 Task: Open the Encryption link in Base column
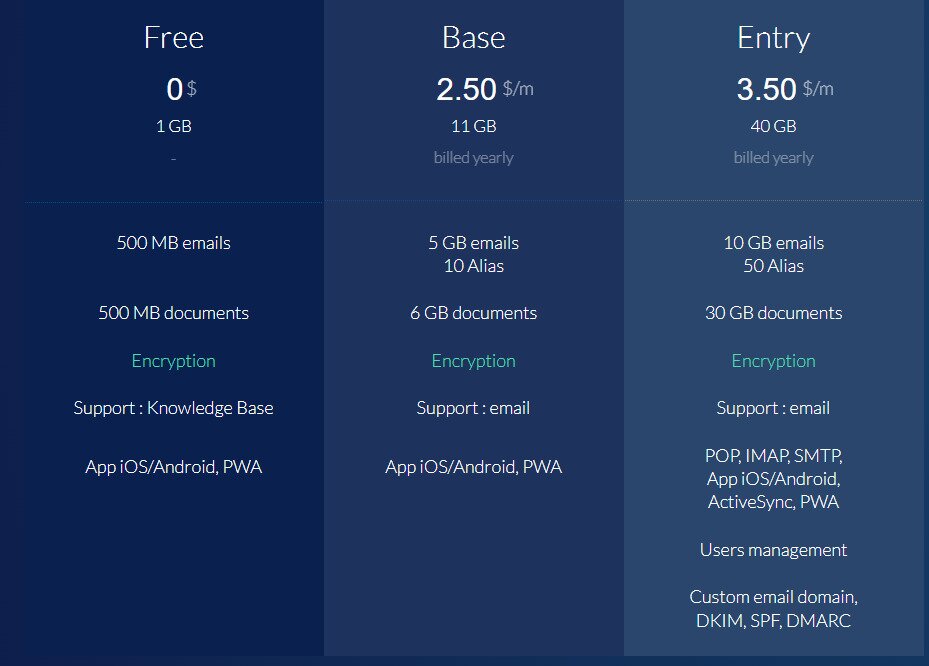click(473, 361)
